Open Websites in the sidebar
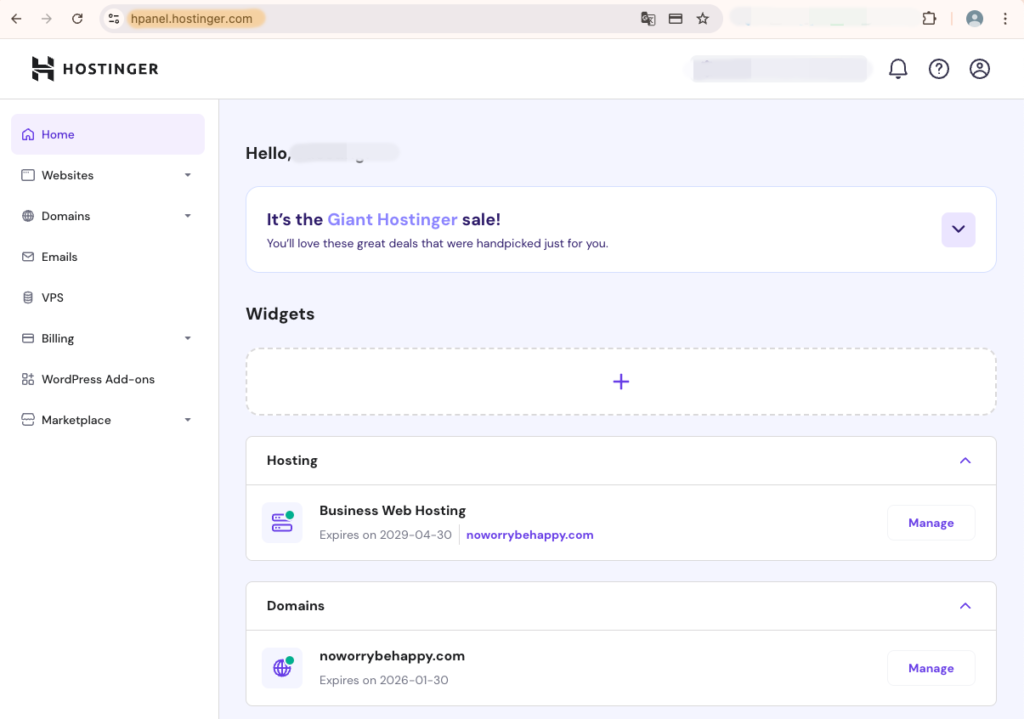 pos(108,175)
